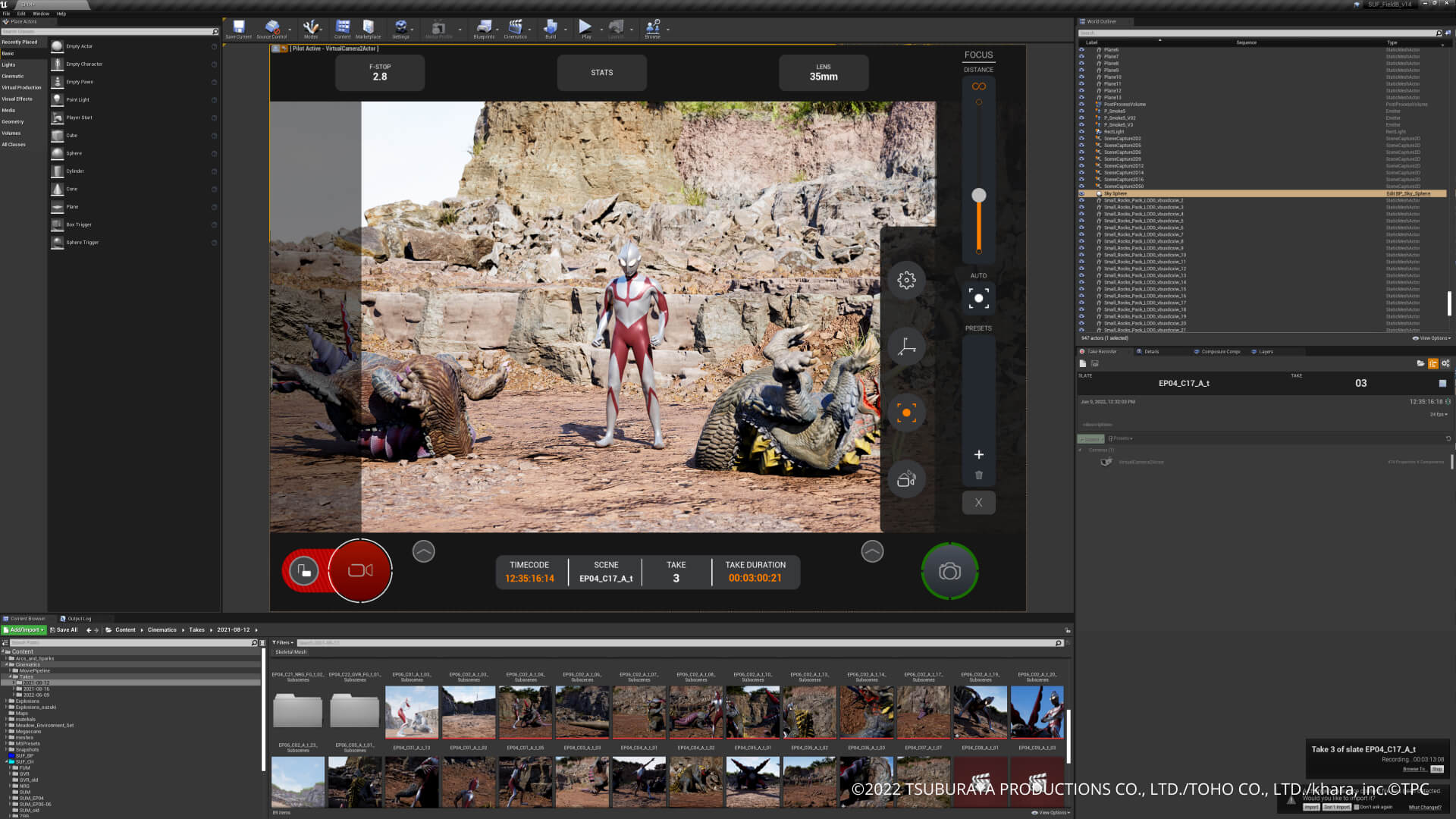This screenshot has width=1456, height=819.
Task: Toggle visibility of RectLight actor
Action: 1082,132
